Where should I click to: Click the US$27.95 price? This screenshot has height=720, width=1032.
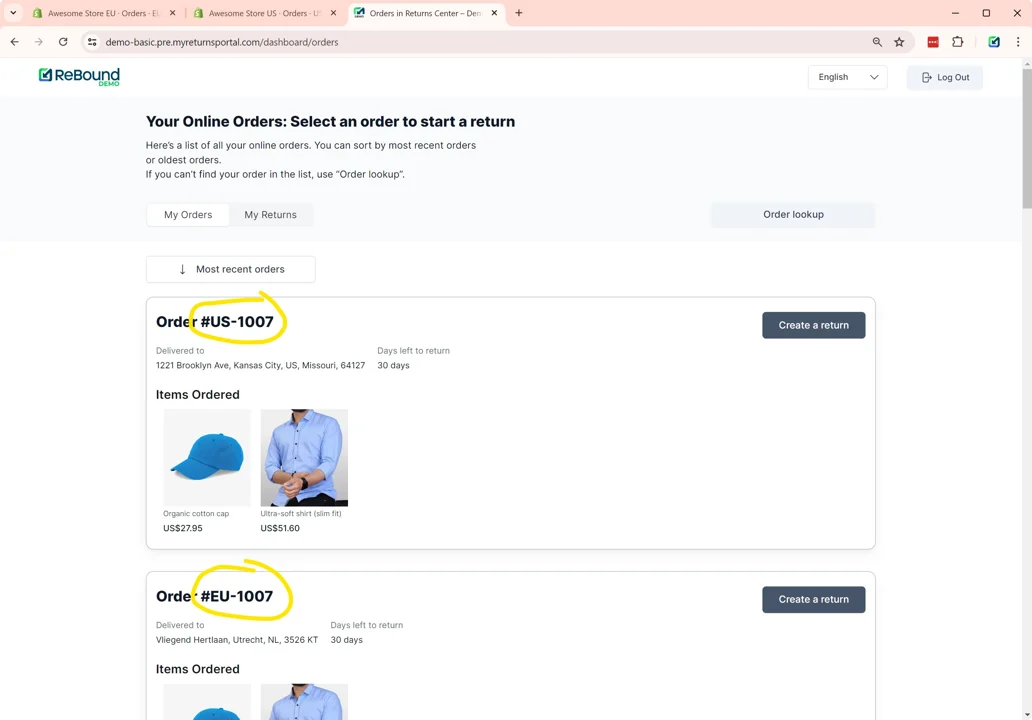pyautogui.click(x=183, y=528)
